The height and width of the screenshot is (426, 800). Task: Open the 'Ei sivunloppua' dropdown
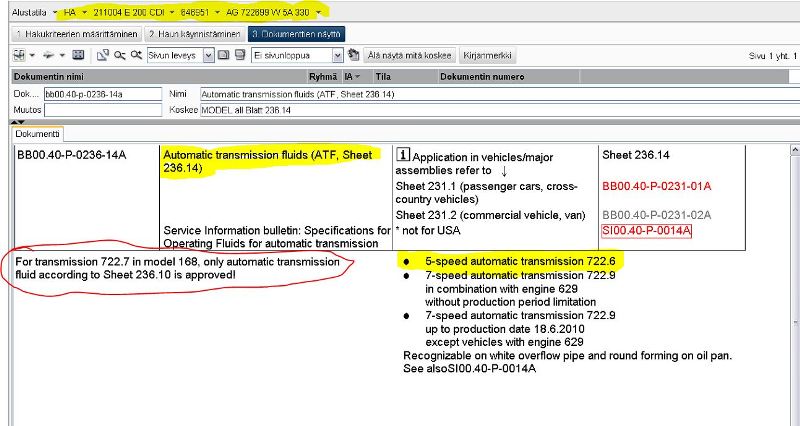point(338,55)
